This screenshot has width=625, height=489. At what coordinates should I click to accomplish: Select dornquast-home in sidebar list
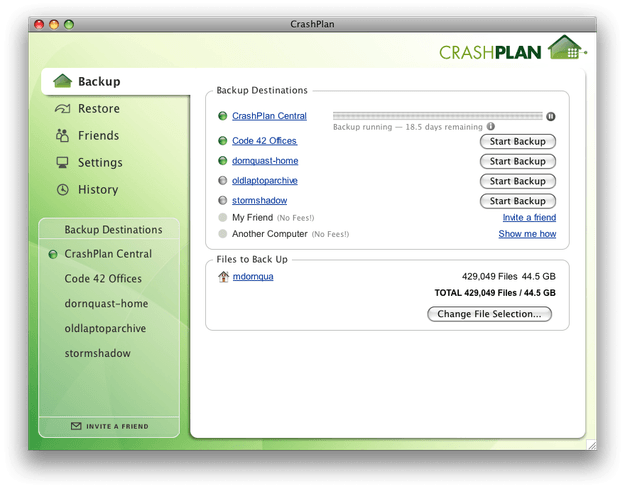106,304
